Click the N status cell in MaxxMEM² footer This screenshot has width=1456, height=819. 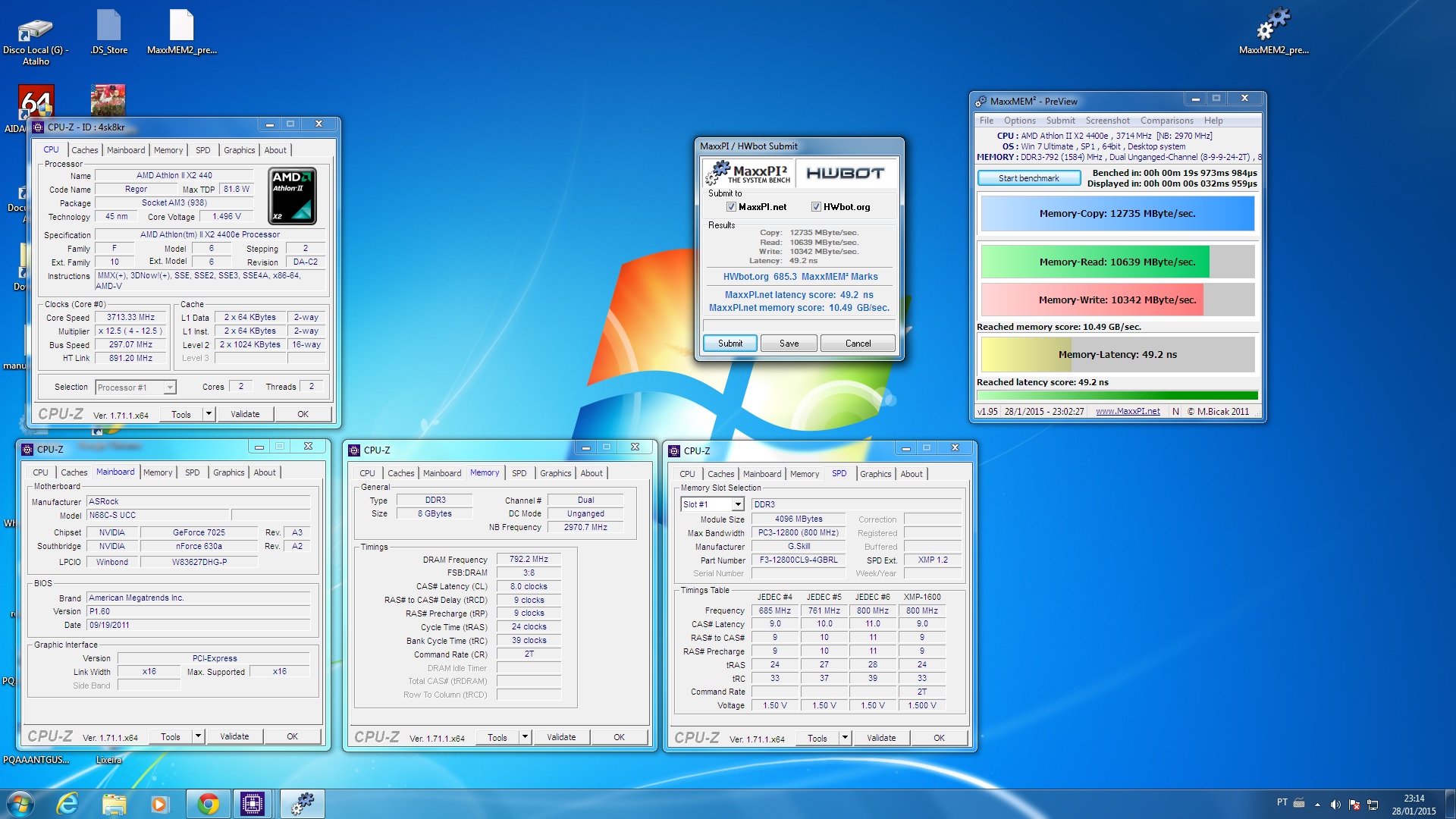click(x=1175, y=412)
